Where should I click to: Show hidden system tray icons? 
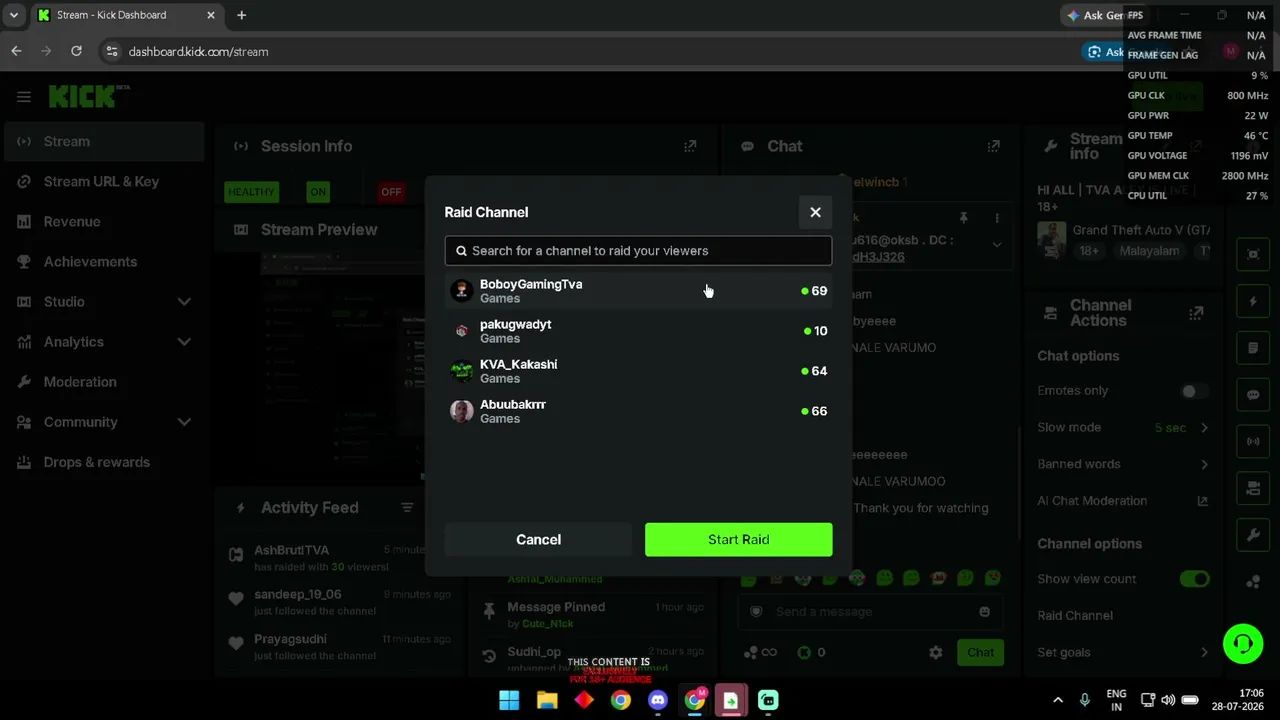pos(1058,700)
